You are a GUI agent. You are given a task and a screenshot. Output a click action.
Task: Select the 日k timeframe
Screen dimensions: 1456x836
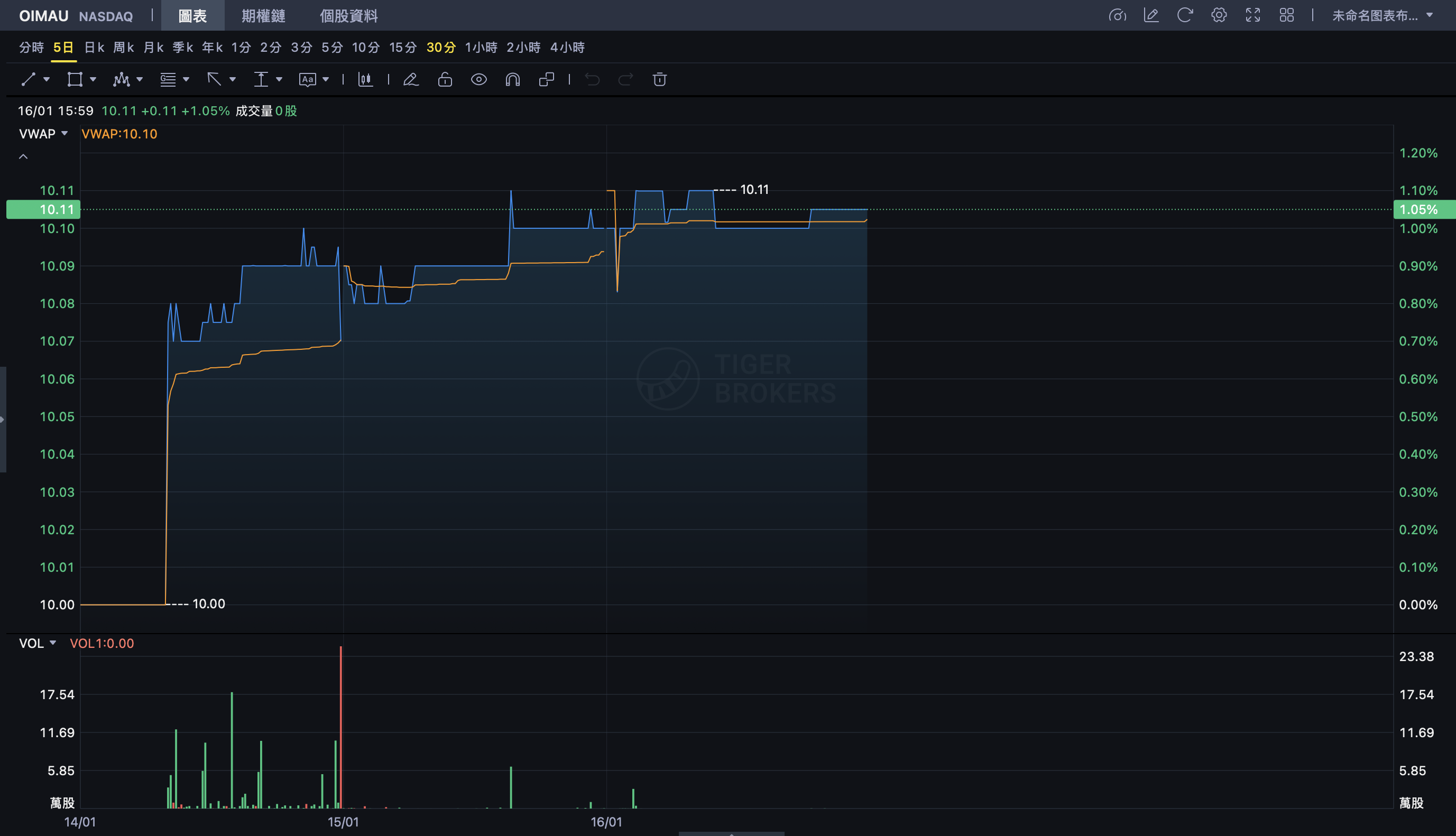(x=94, y=47)
